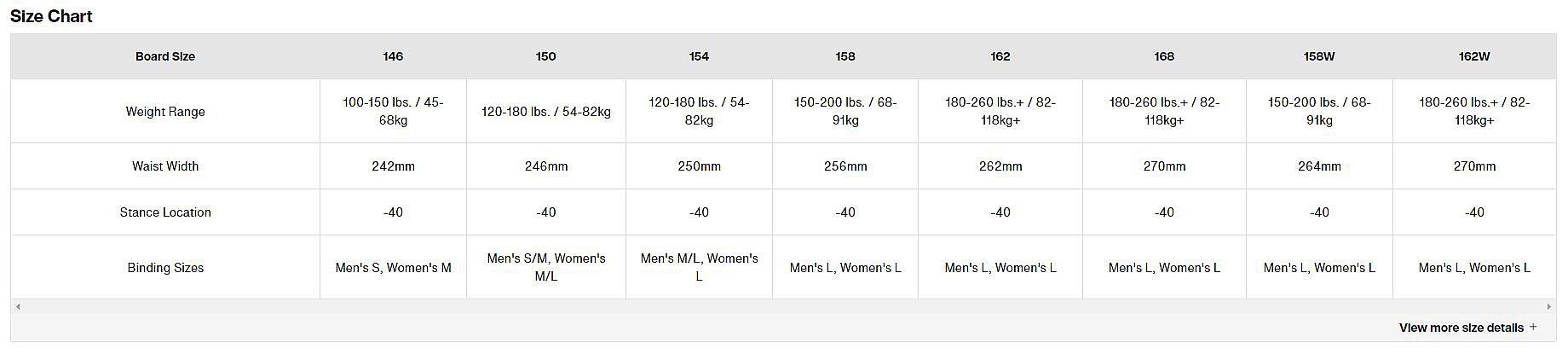Click the Waist Width row label
Image resolution: width=1568 pixels, height=360 pixels.
[165, 166]
